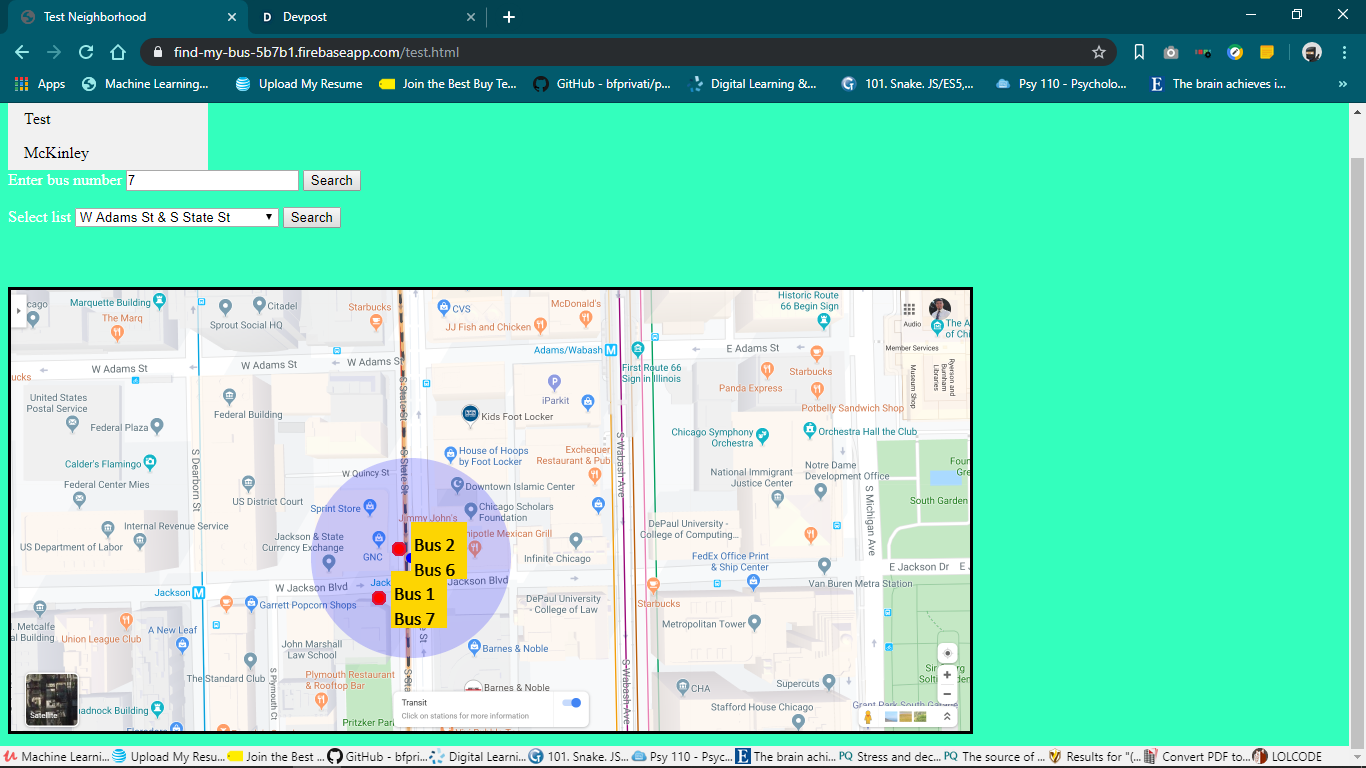Click the CVS place pin

pyautogui.click(x=443, y=307)
